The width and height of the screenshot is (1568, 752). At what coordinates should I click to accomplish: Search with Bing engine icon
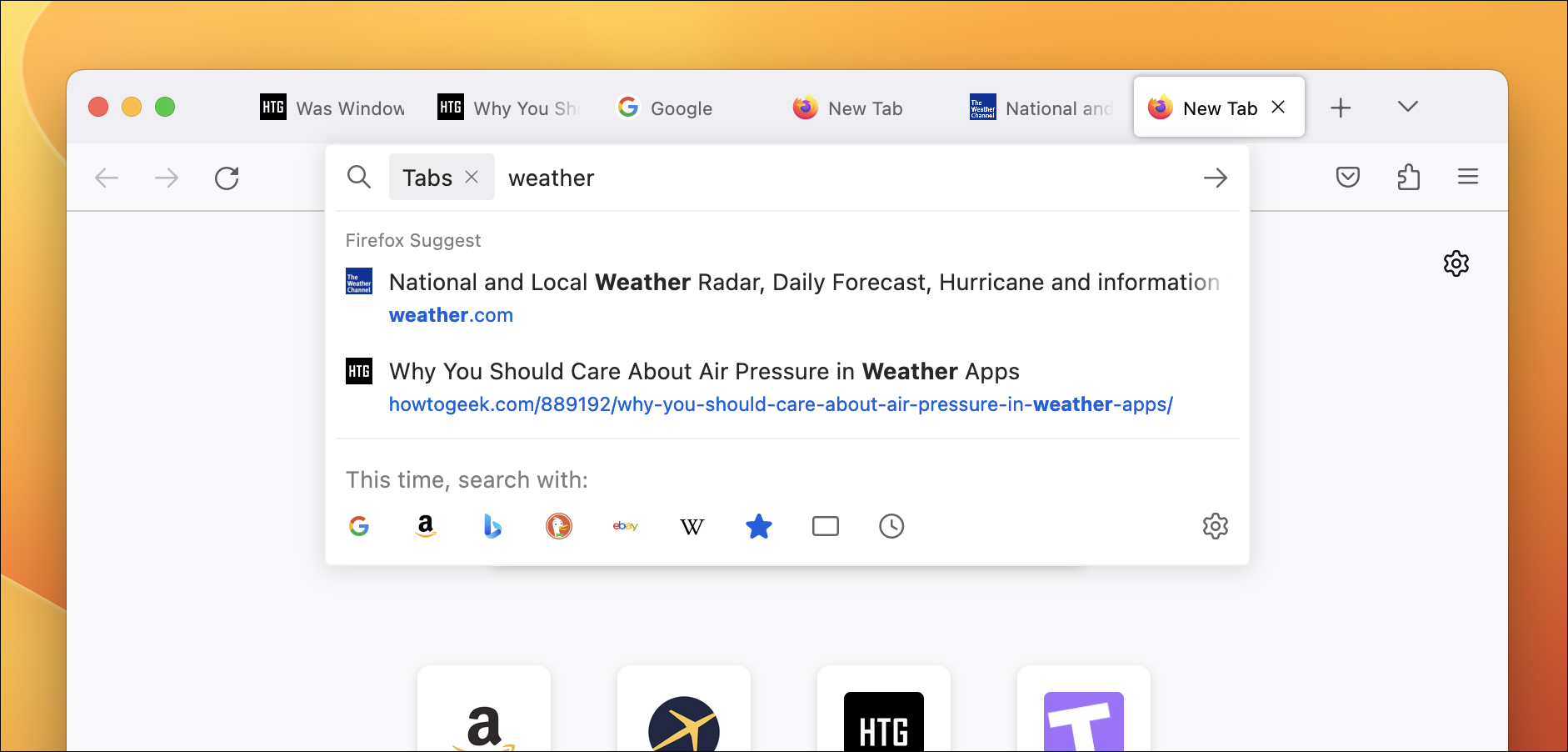492,526
